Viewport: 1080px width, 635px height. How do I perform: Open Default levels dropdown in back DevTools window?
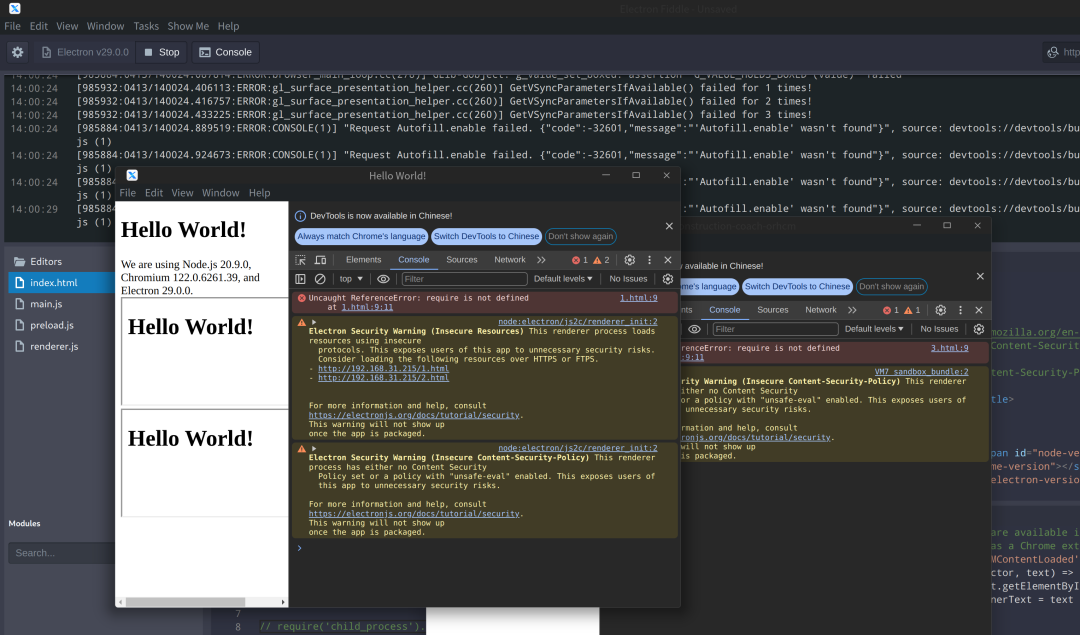874,329
